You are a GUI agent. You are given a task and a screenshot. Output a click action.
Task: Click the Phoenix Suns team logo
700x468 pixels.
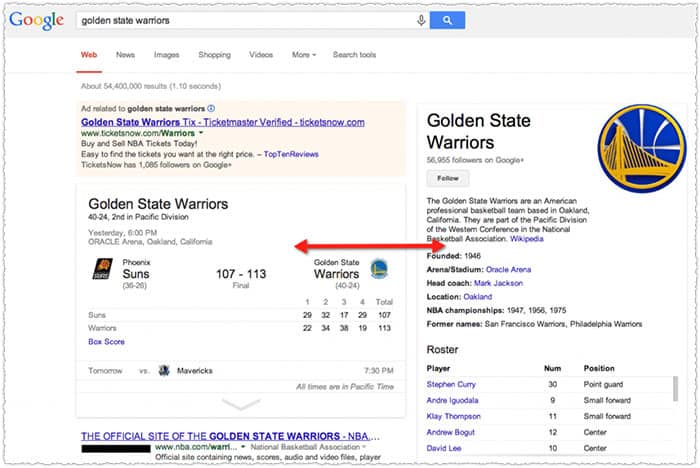(x=102, y=269)
